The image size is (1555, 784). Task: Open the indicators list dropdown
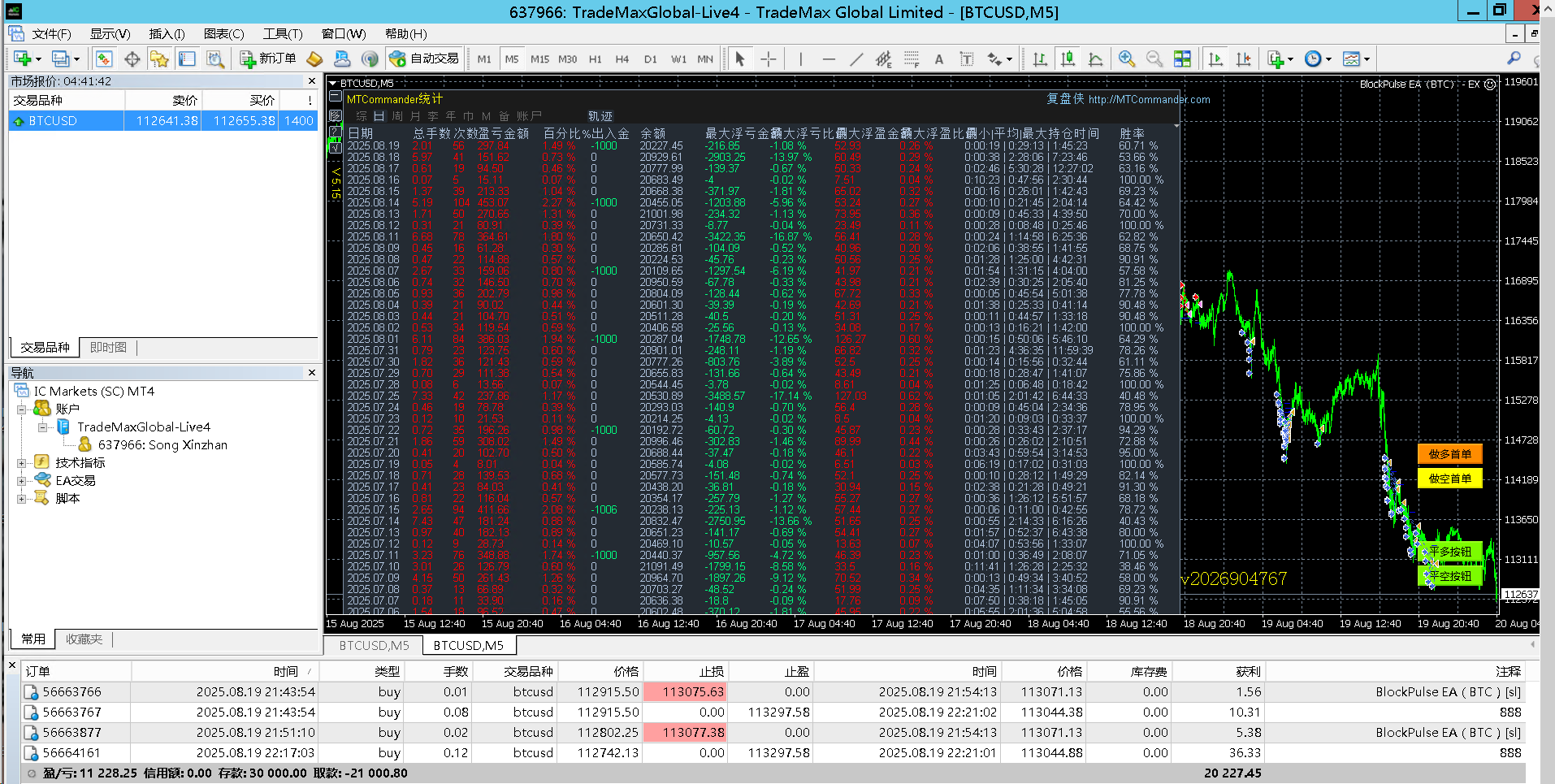pyautogui.click(x=1290, y=59)
